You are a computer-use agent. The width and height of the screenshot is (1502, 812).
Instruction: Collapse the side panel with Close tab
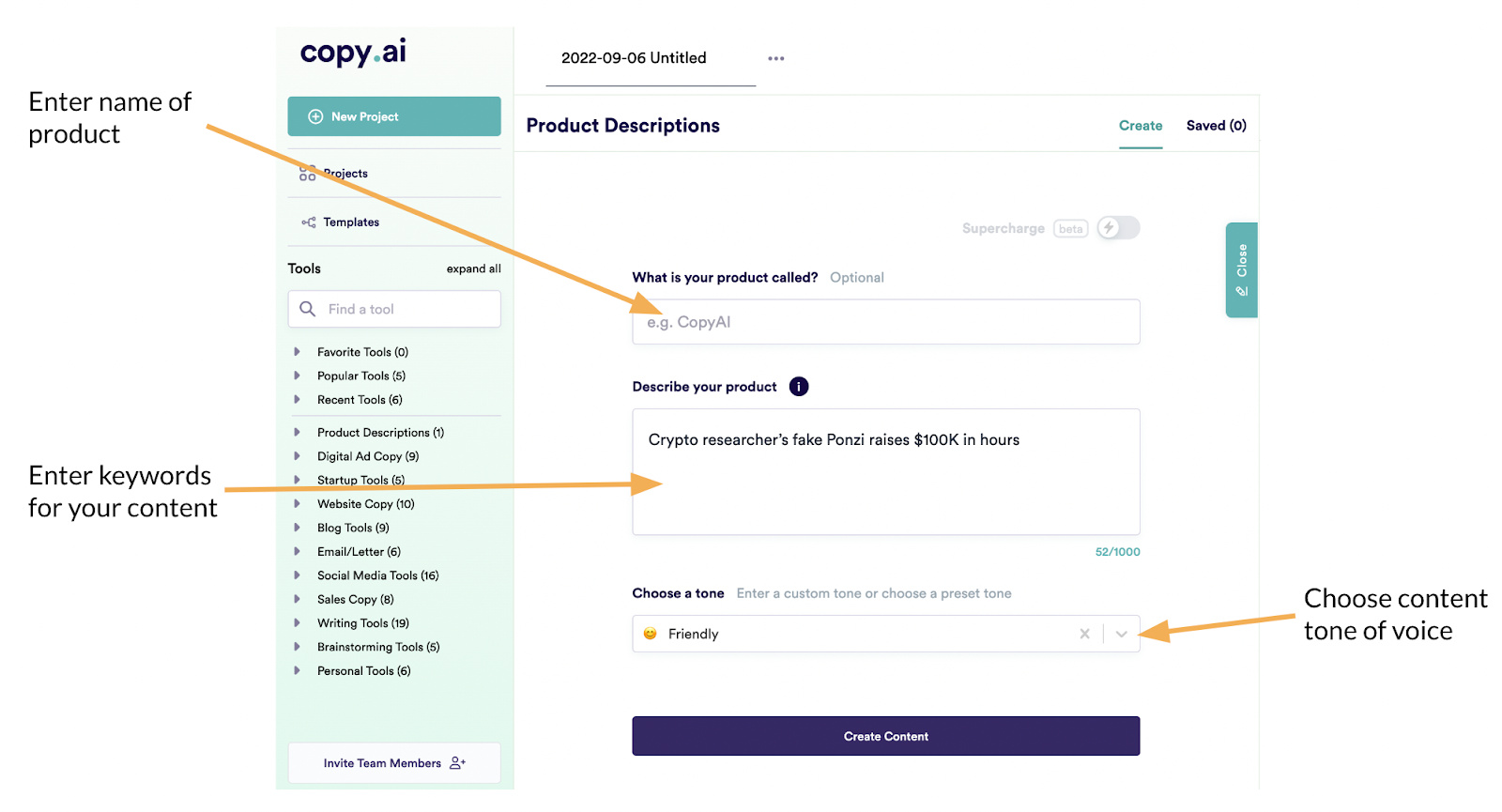(1241, 270)
